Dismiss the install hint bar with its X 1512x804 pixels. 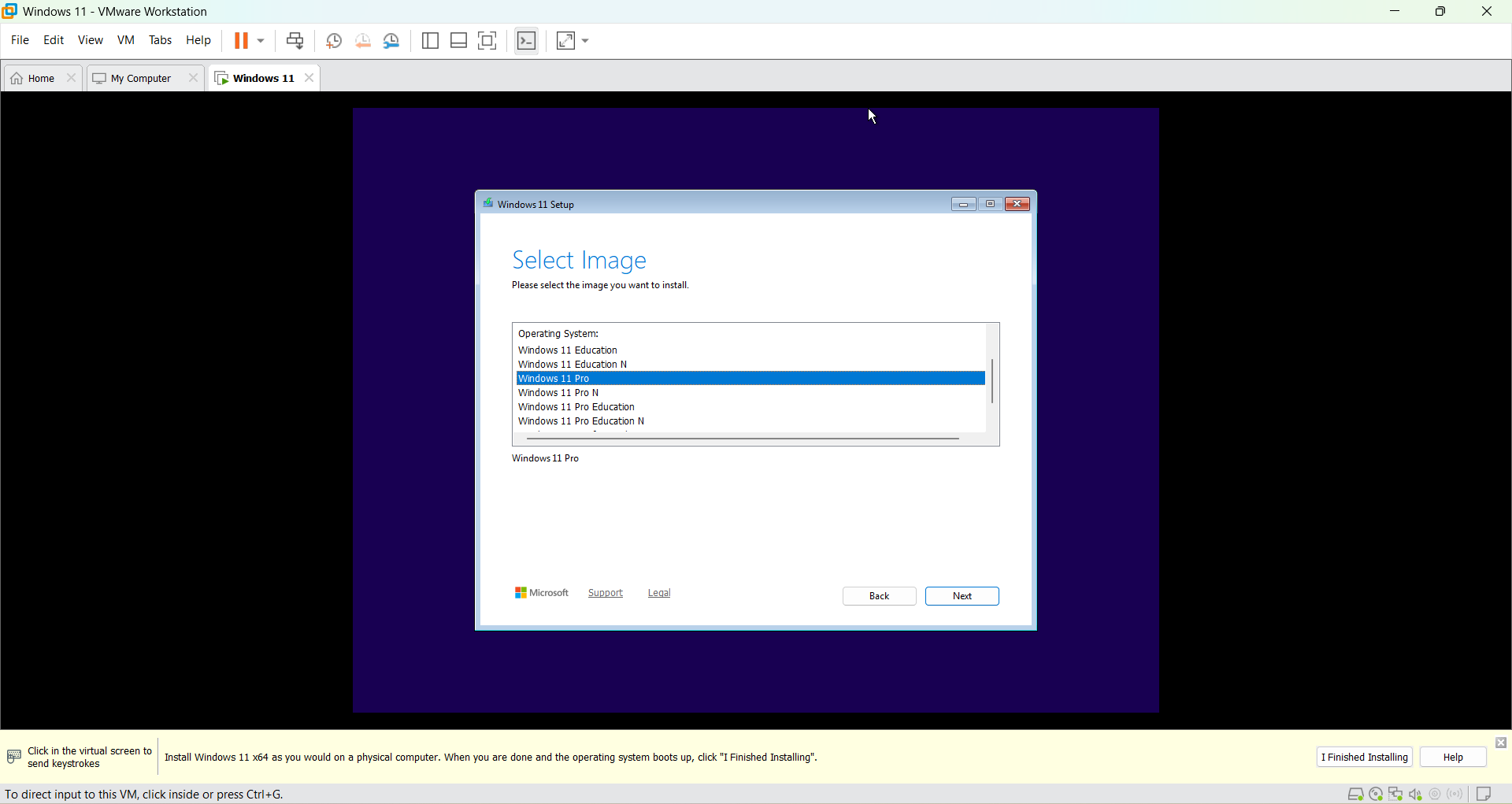(1501, 743)
